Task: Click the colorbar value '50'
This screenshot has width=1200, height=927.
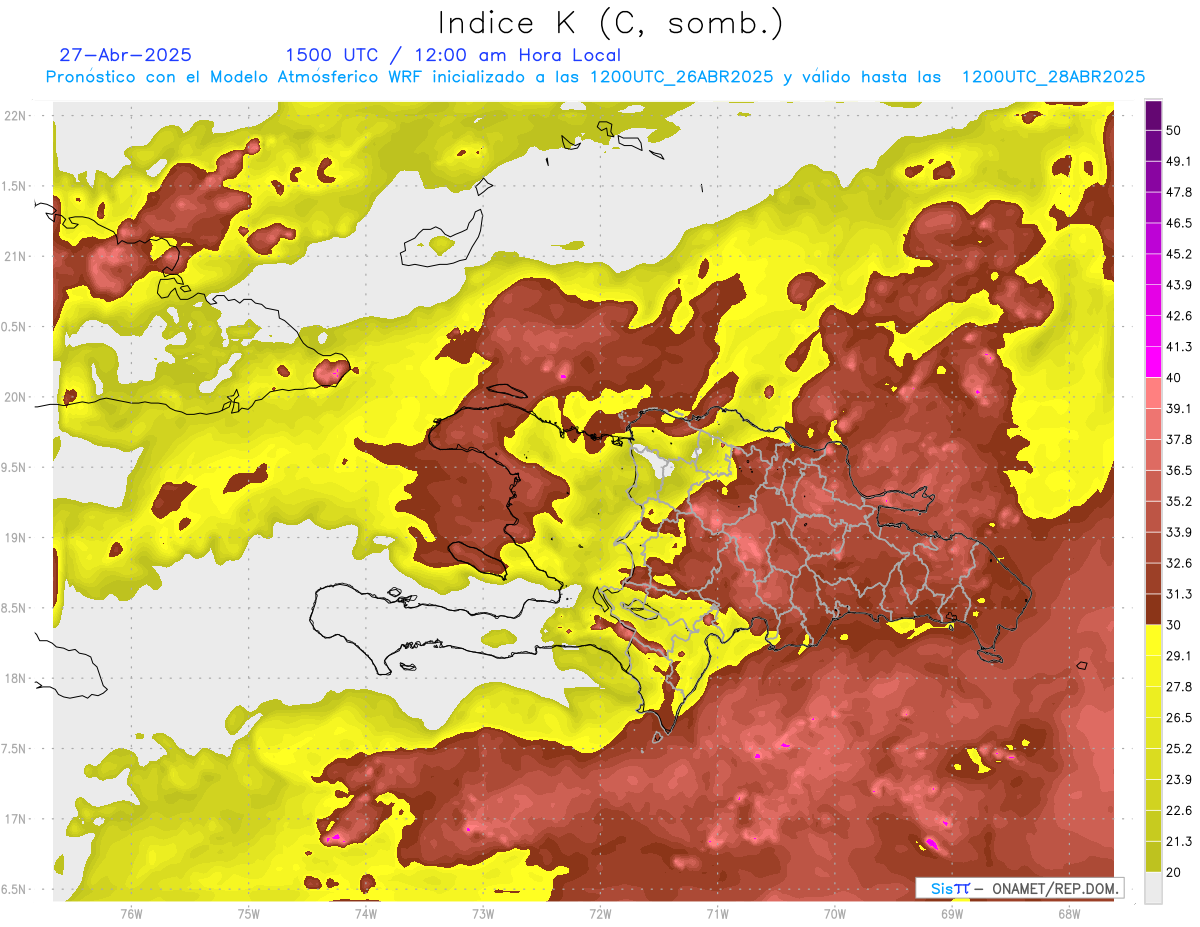Action: click(1175, 130)
